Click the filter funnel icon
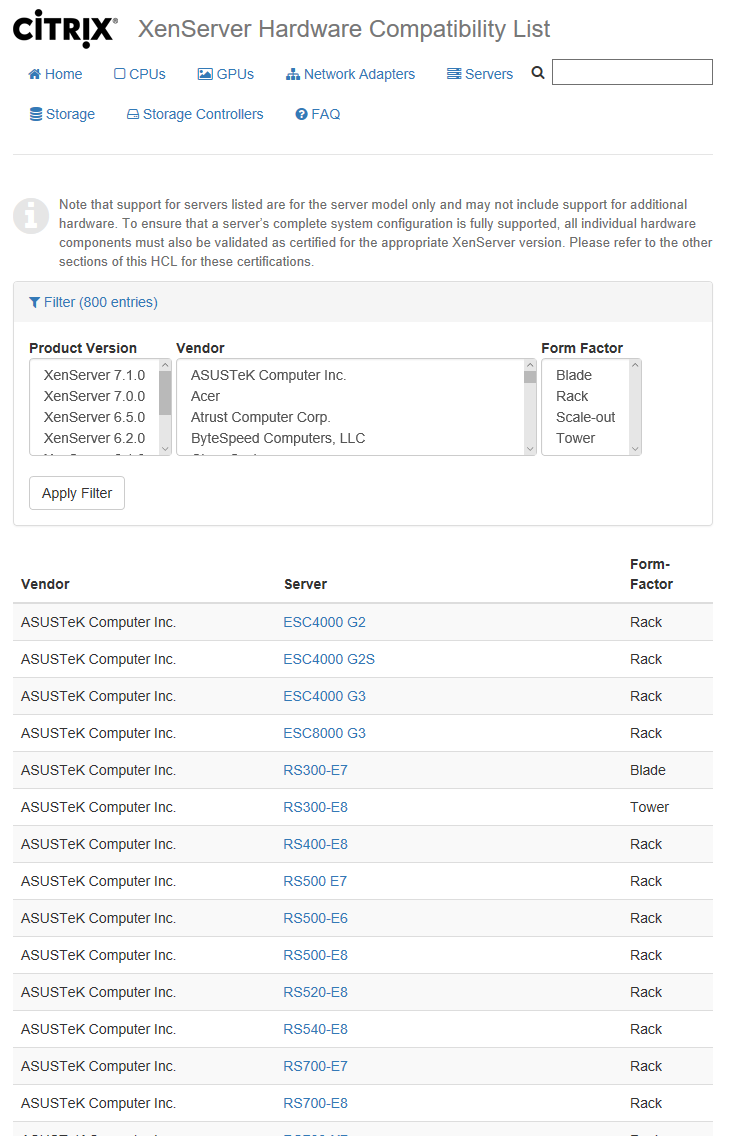 point(34,302)
